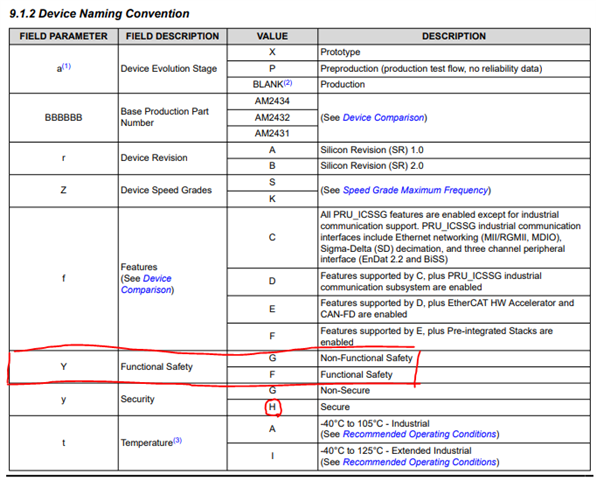Select the lowercase y field parameter
This screenshot has height=480, width=596.
pyautogui.click(x=63, y=400)
